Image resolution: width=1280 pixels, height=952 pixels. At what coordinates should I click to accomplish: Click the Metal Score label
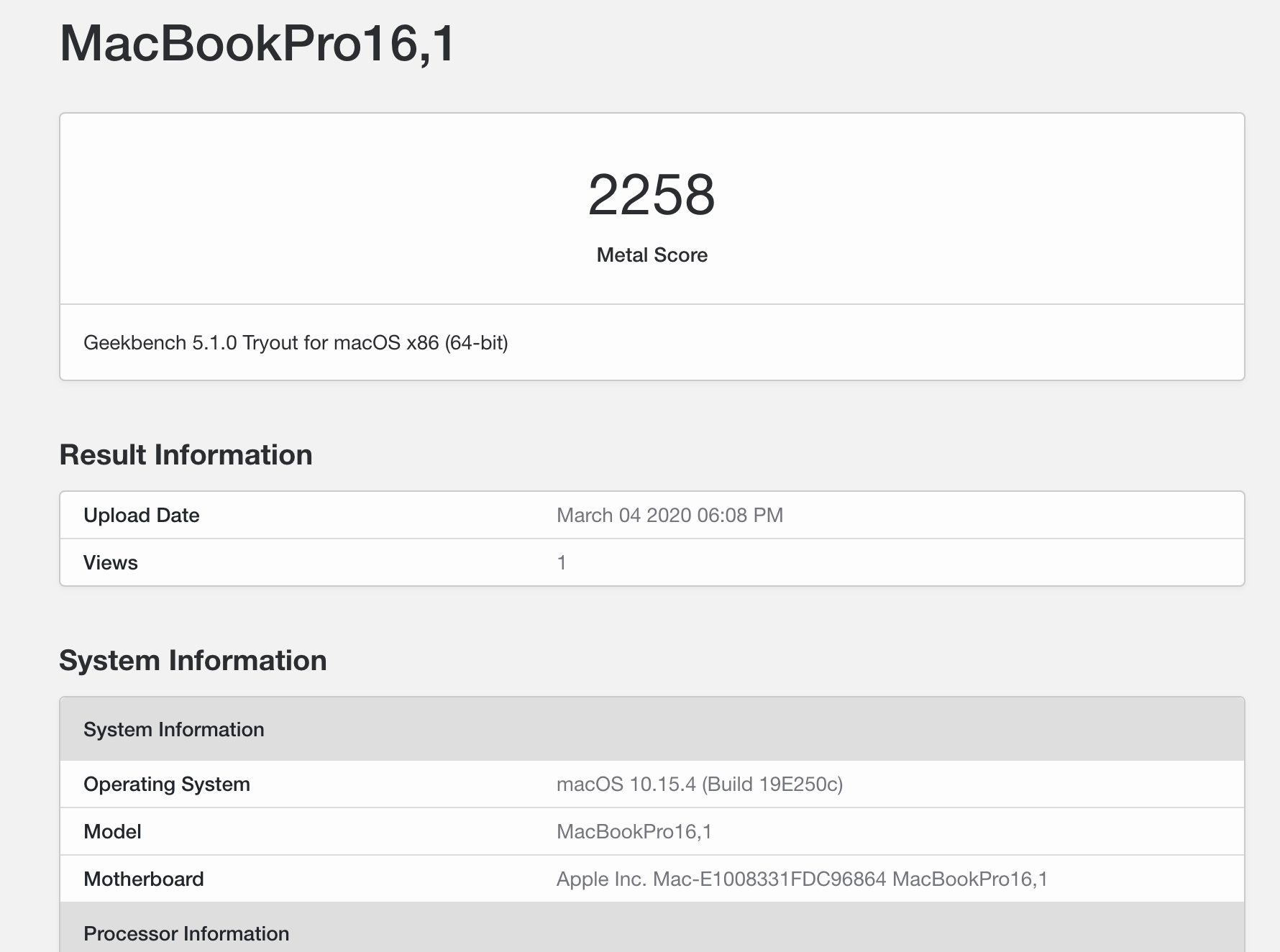click(652, 255)
